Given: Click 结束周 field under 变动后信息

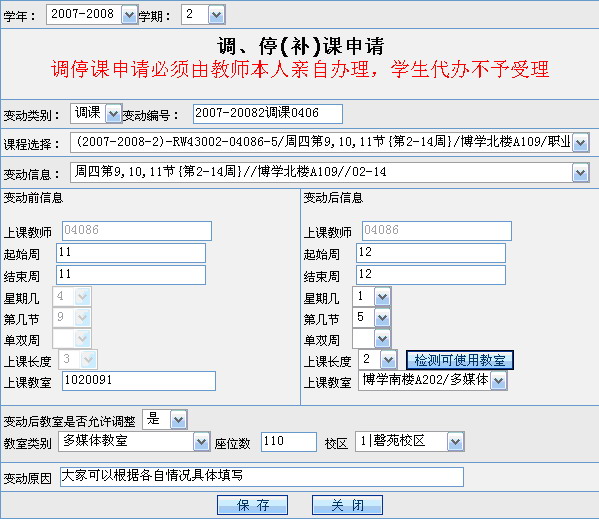Looking at the screenshot, I should point(431,275).
